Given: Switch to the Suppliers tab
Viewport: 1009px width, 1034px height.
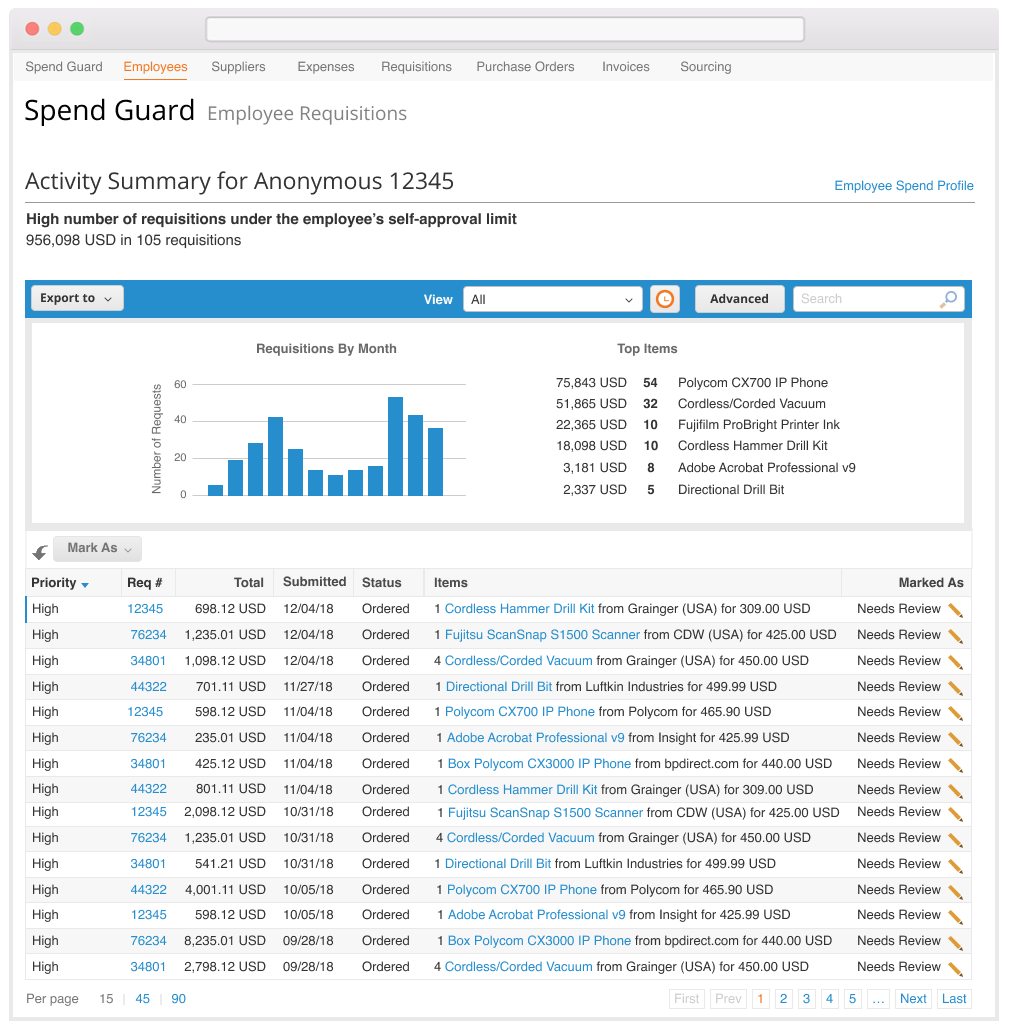Looking at the screenshot, I should [x=238, y=67].
